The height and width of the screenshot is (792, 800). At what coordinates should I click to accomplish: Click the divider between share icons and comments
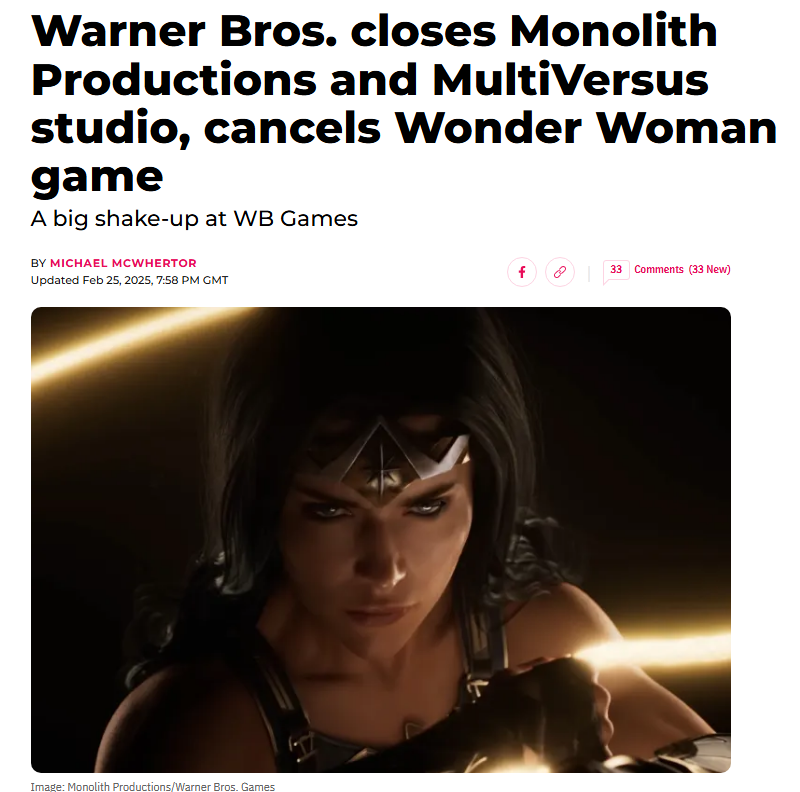(x=589, y=274)
